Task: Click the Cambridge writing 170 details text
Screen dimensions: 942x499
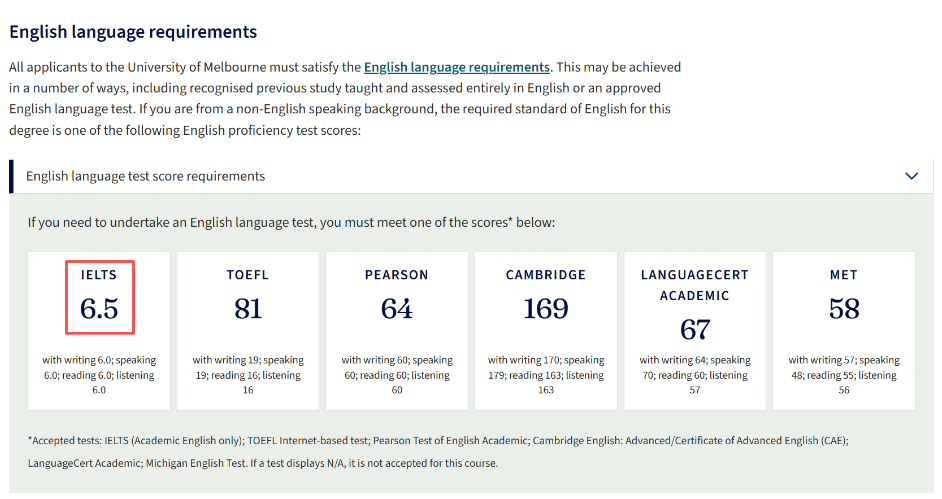Action: tap(546, 375)
